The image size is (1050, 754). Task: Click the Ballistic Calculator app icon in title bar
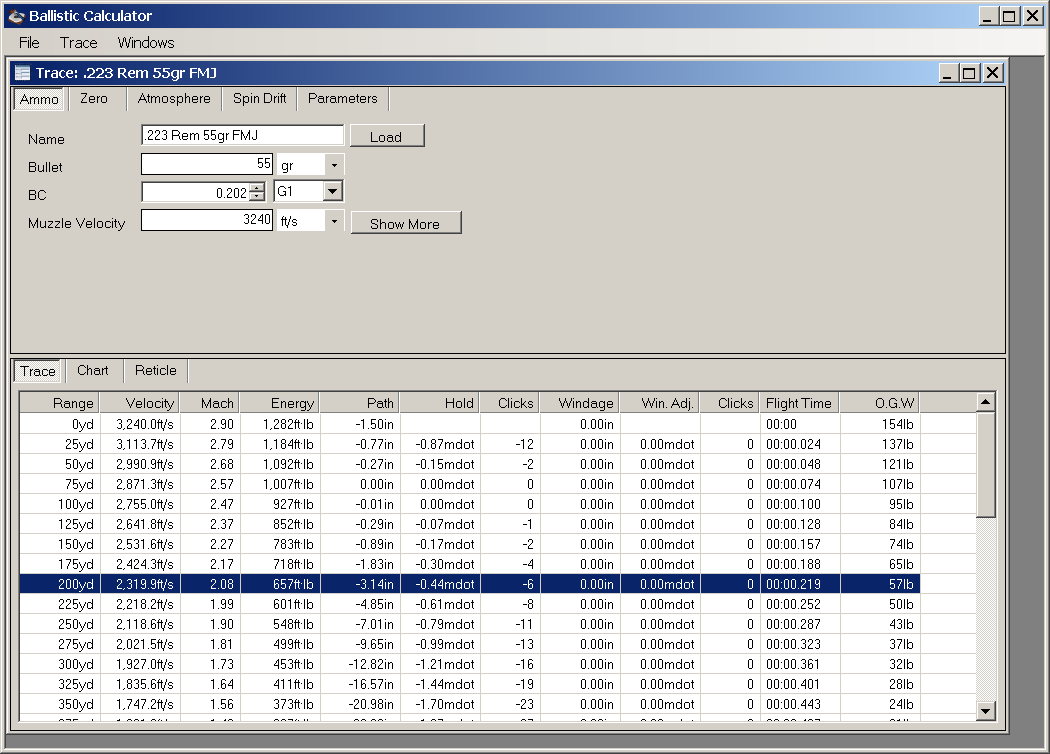point(17,16)
